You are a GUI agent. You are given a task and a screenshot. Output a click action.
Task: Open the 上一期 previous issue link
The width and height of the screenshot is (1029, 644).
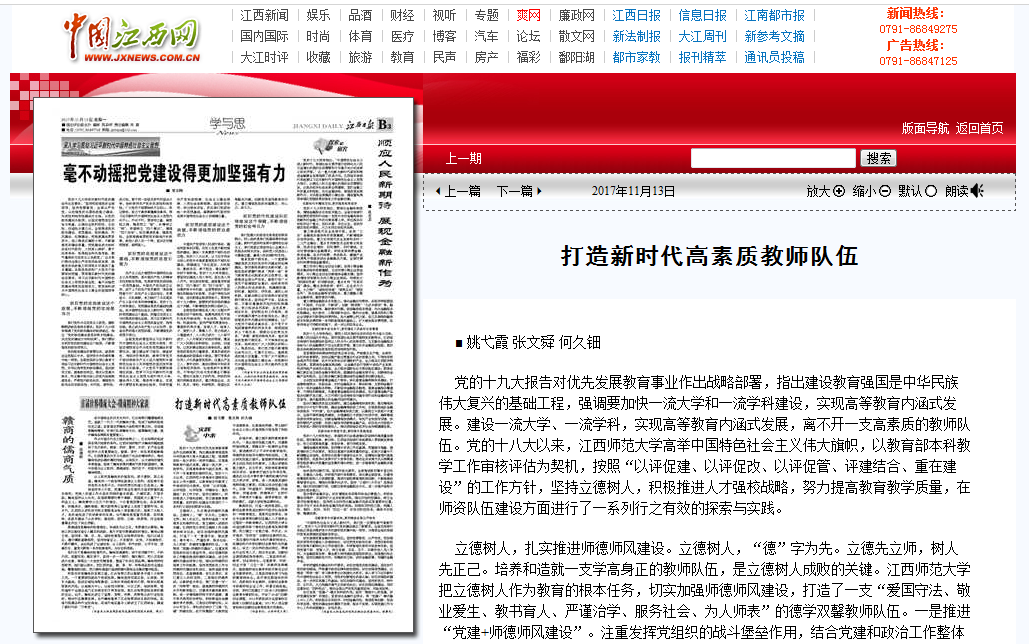coord(463,158)
